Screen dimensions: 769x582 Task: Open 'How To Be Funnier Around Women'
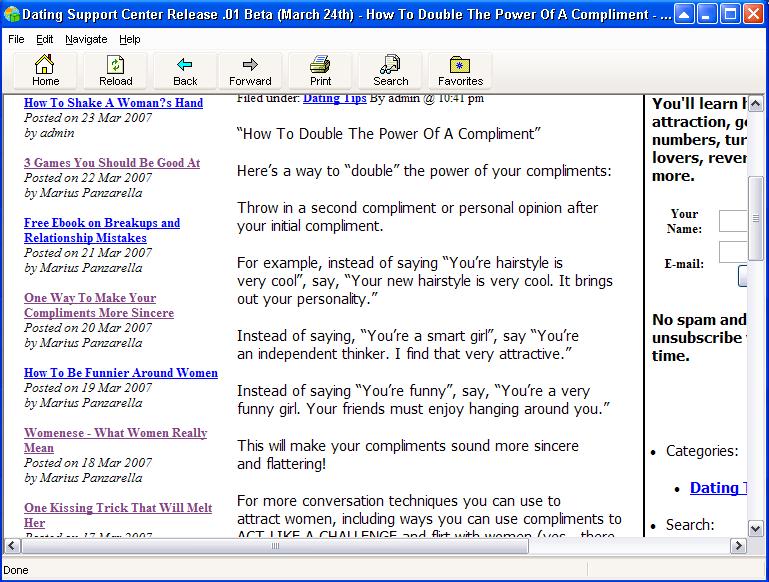click(121, 373)
